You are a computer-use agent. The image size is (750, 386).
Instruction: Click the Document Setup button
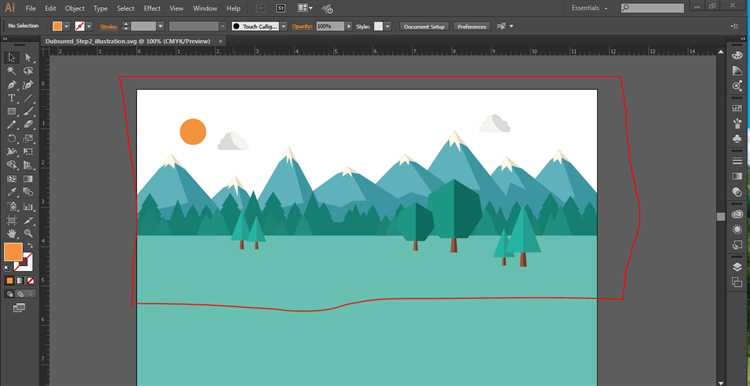click(424, 26)
